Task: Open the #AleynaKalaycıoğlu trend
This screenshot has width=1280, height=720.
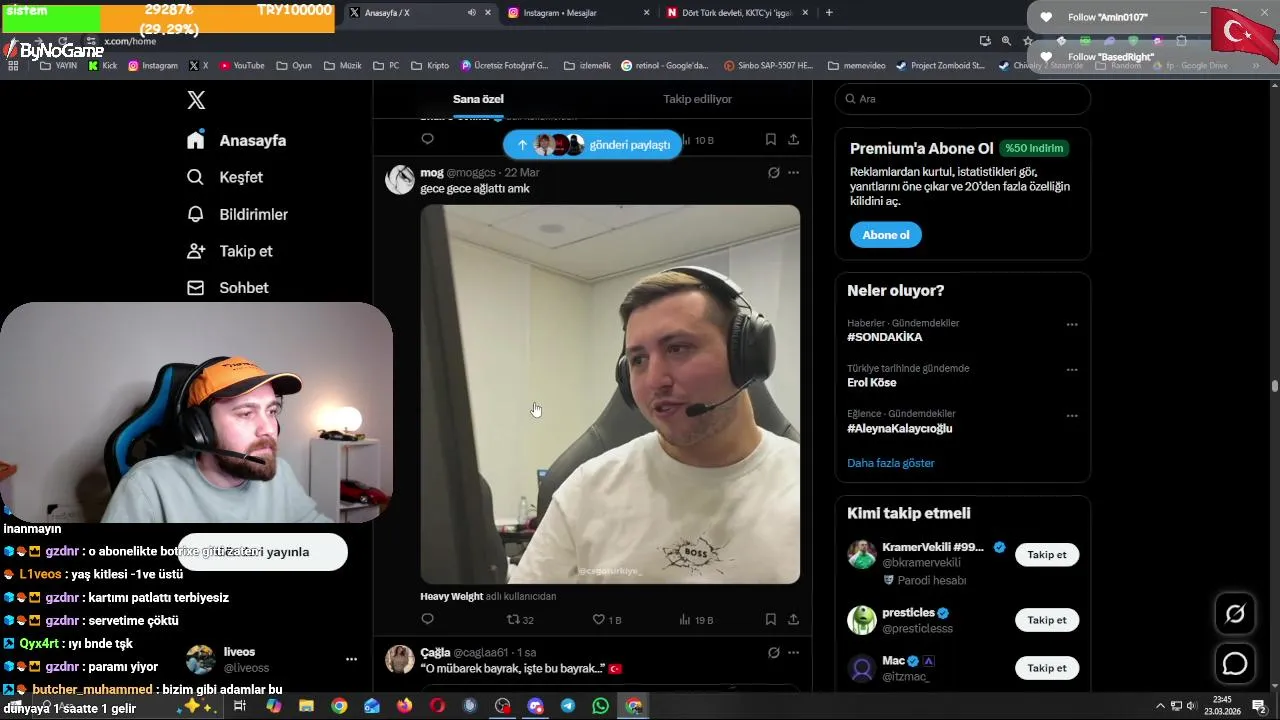Action: click(900, 429)
